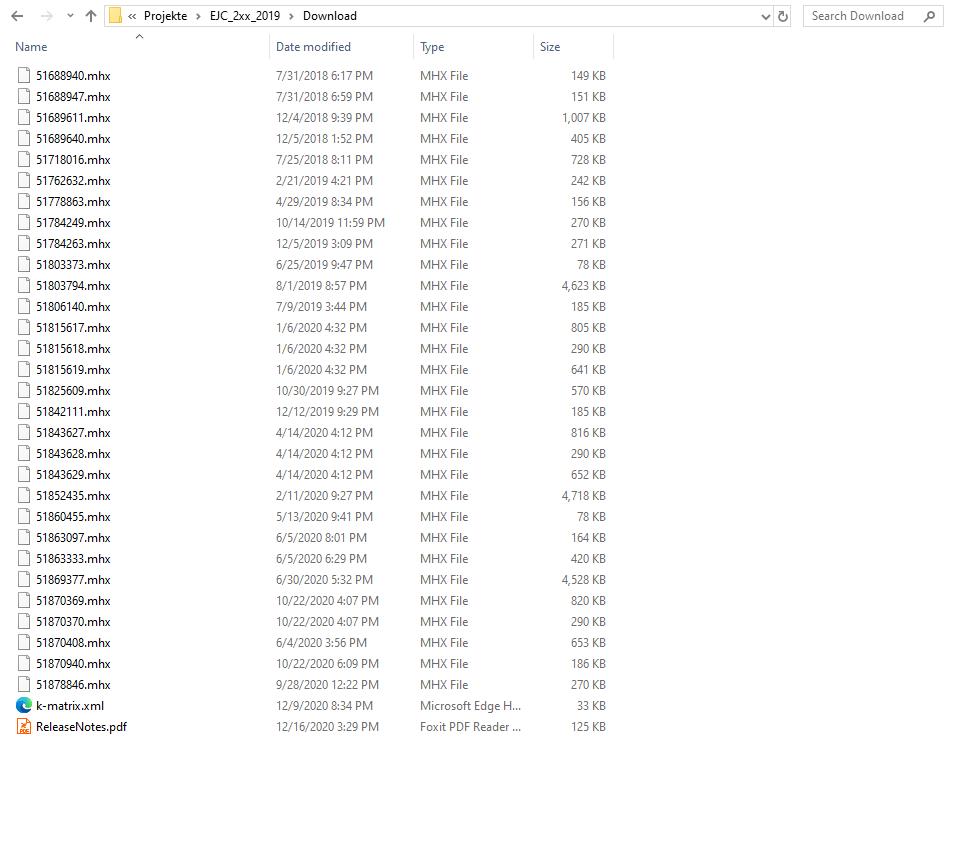Select file name 51843628.mhx
The height and width of the screenshot is (859, 957).
point(73,454)
